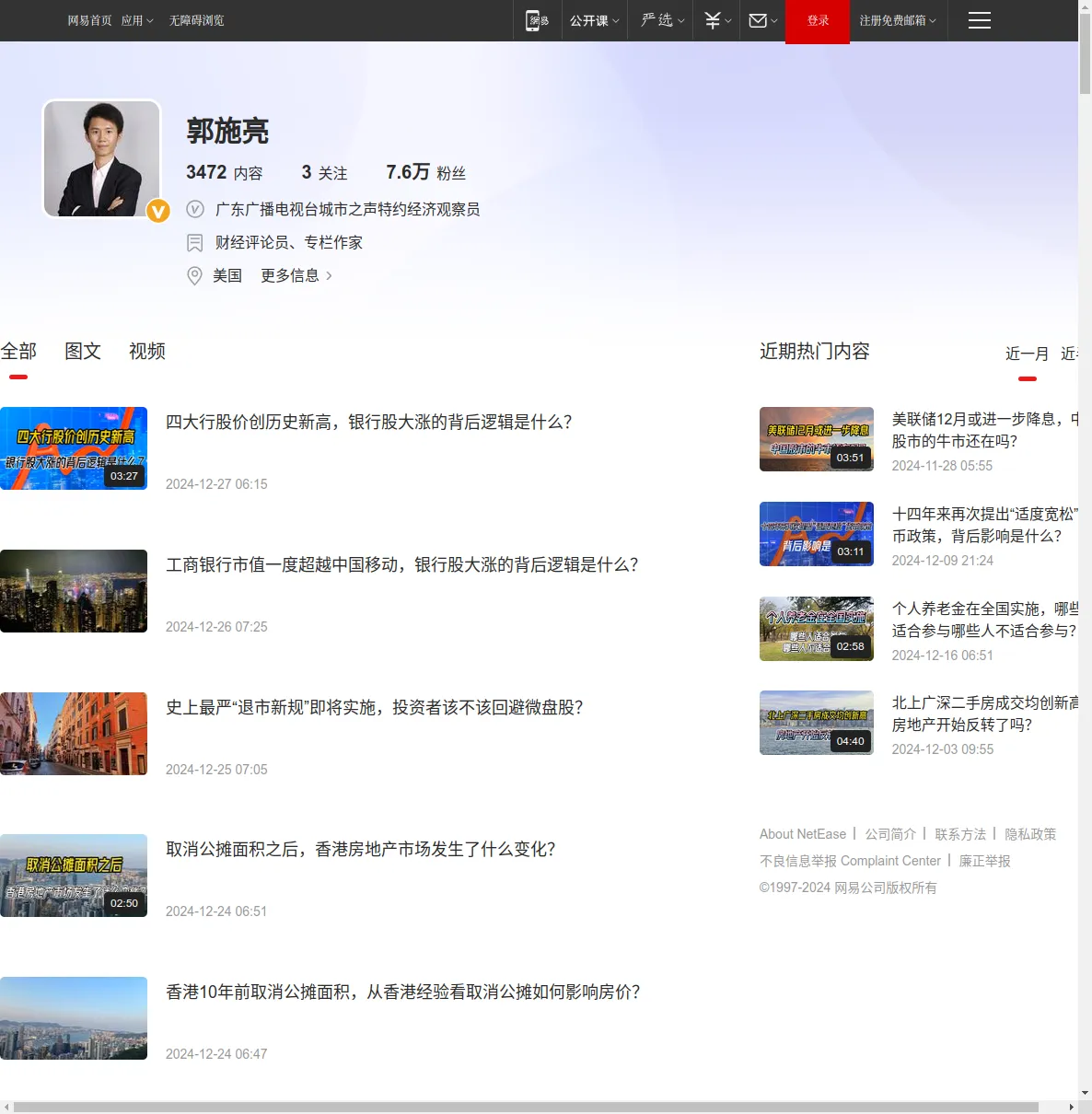
Task: Open hot title 北上广深二手房成交均创新高
Action: (x=985, y=714)
